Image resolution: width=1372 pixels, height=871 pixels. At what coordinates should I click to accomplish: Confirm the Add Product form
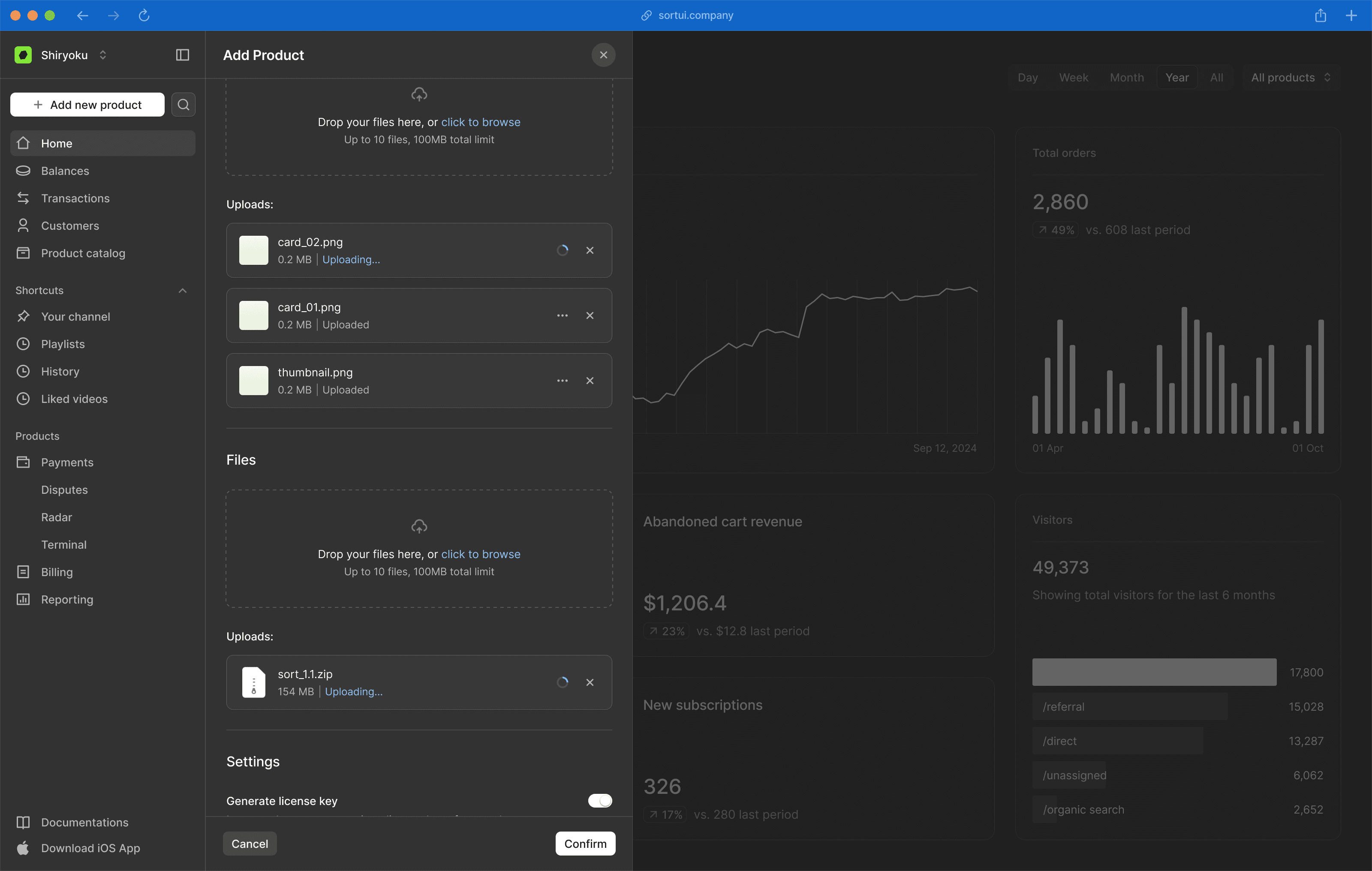pos(584,844)
